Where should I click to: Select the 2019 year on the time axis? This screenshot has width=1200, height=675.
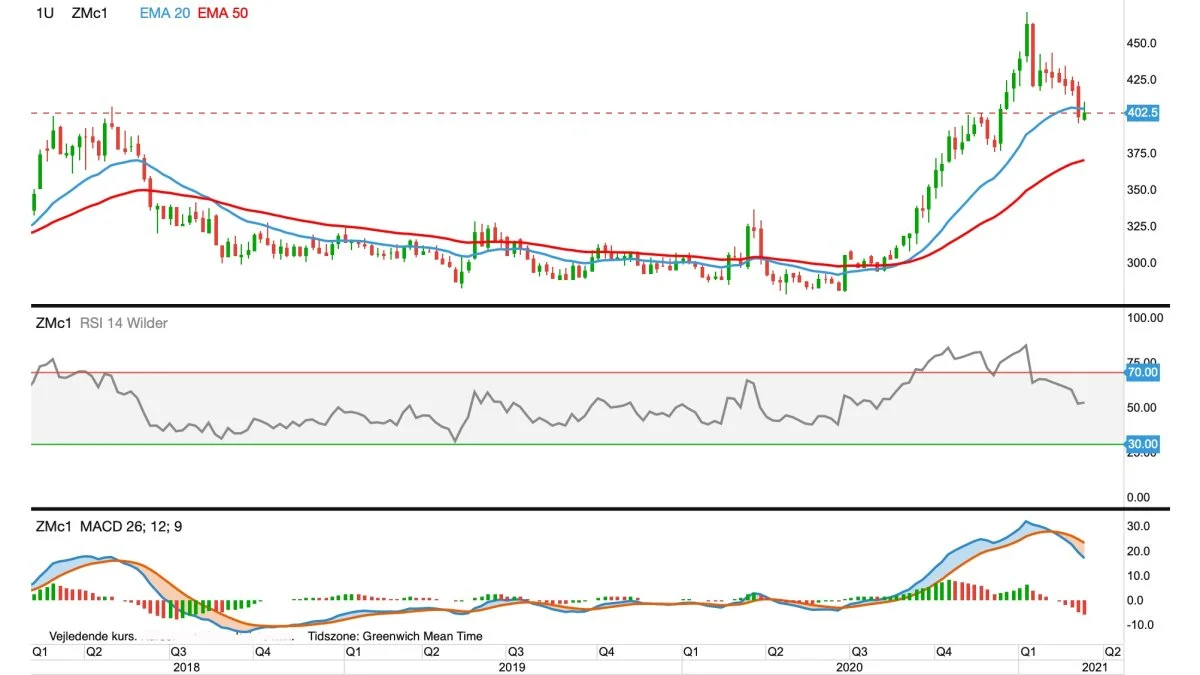[511, 666]
